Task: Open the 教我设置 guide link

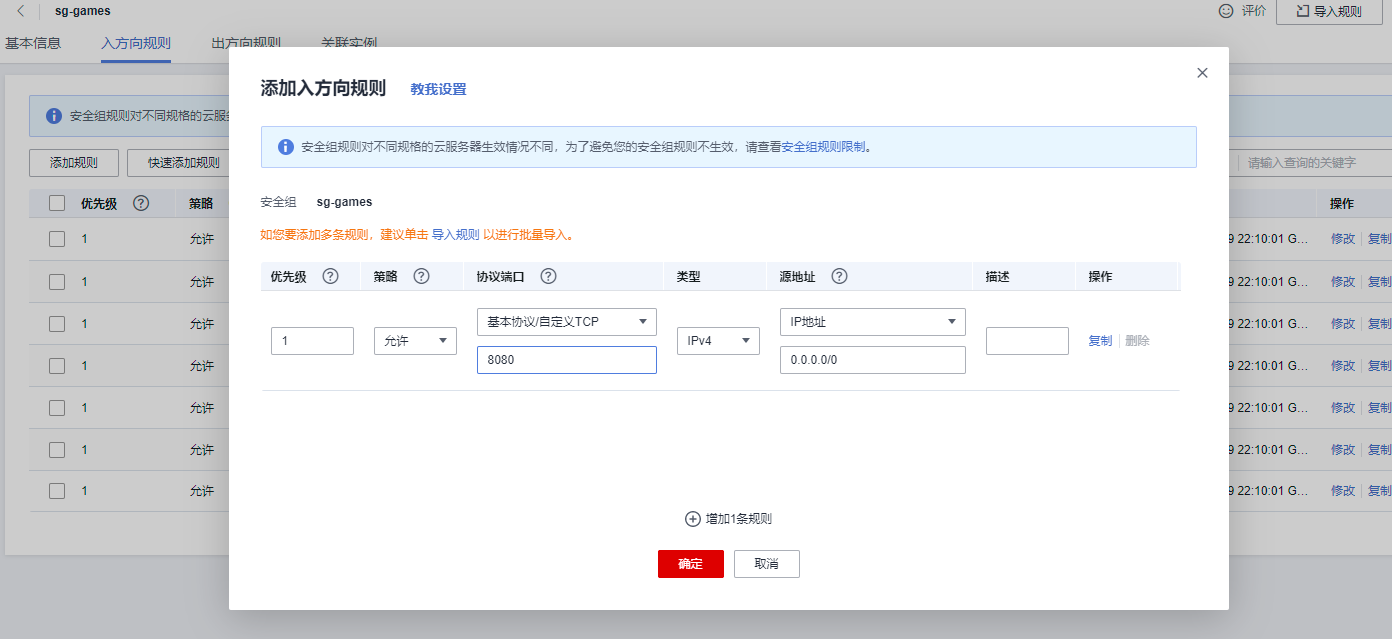Action: click(x=438, y=89)
